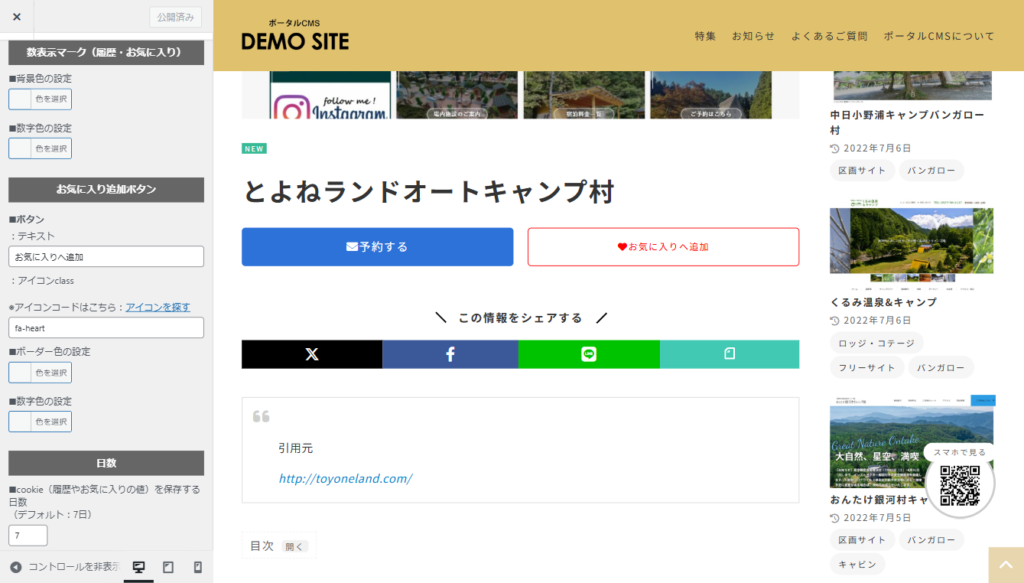Viewport: 1024px width, 583px height.
Task: Pick color for mark 背景色の設定
Action: point(40,99)
